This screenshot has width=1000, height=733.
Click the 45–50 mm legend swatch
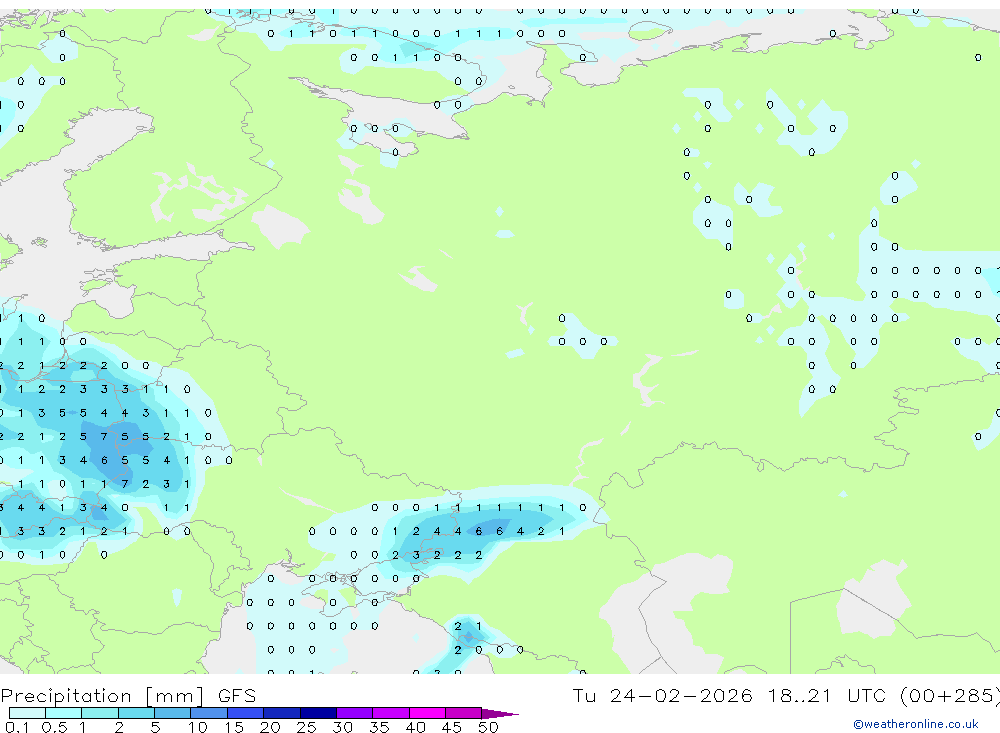click(464, 713)
